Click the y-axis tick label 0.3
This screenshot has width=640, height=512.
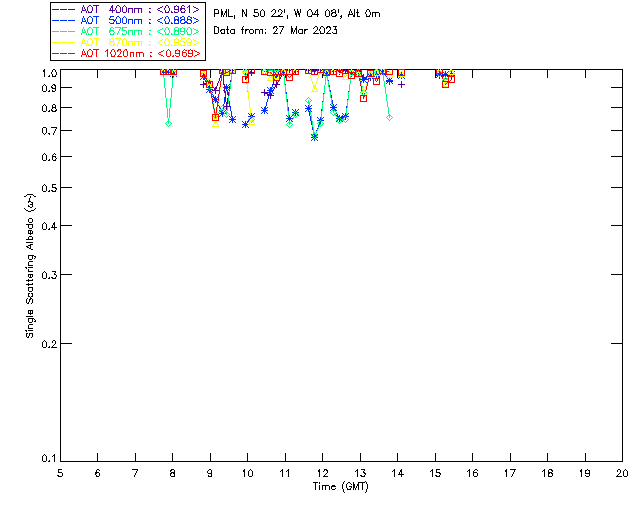[46, 274]
